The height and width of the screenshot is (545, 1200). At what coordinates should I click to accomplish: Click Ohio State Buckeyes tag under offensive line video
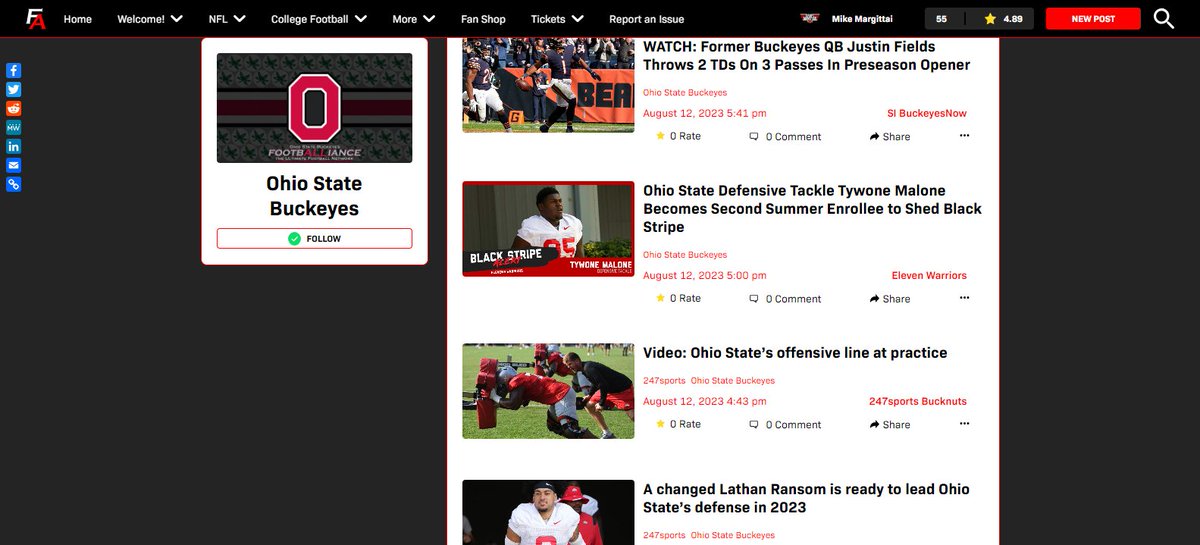tap(733, 381)
